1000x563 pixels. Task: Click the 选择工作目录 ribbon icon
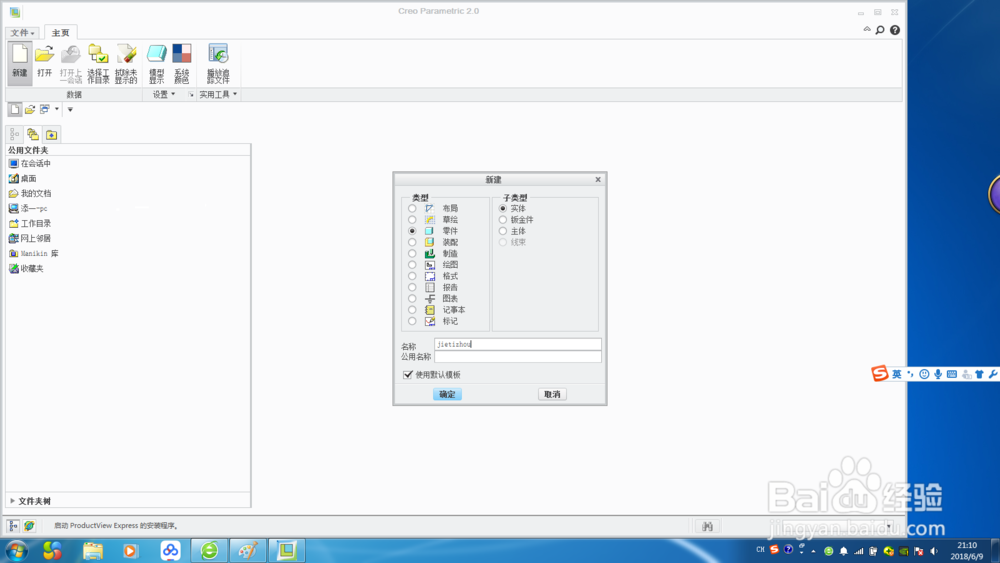pos(98,62)
